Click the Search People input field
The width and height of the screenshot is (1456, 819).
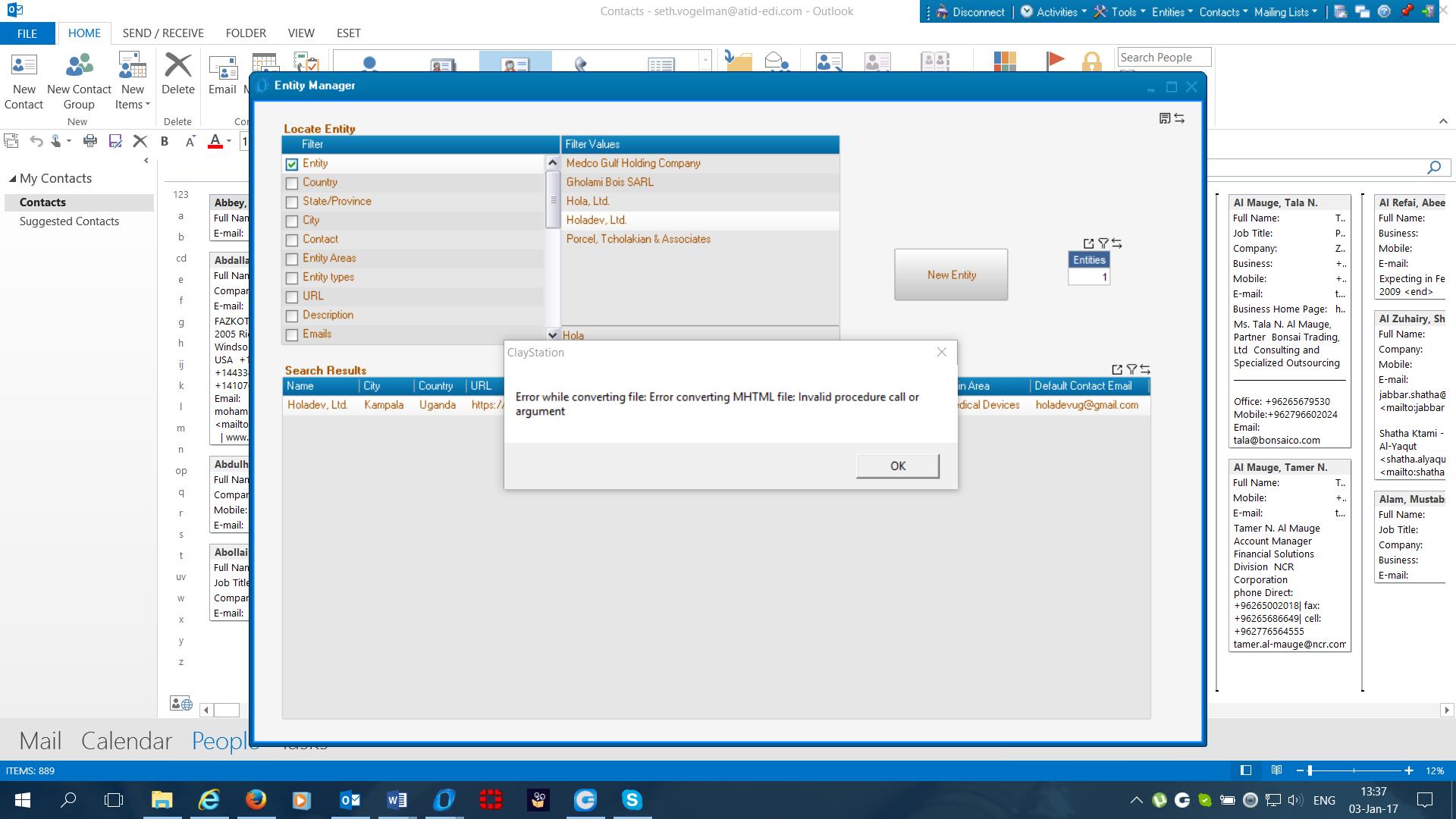click(x=1164, y=58)
